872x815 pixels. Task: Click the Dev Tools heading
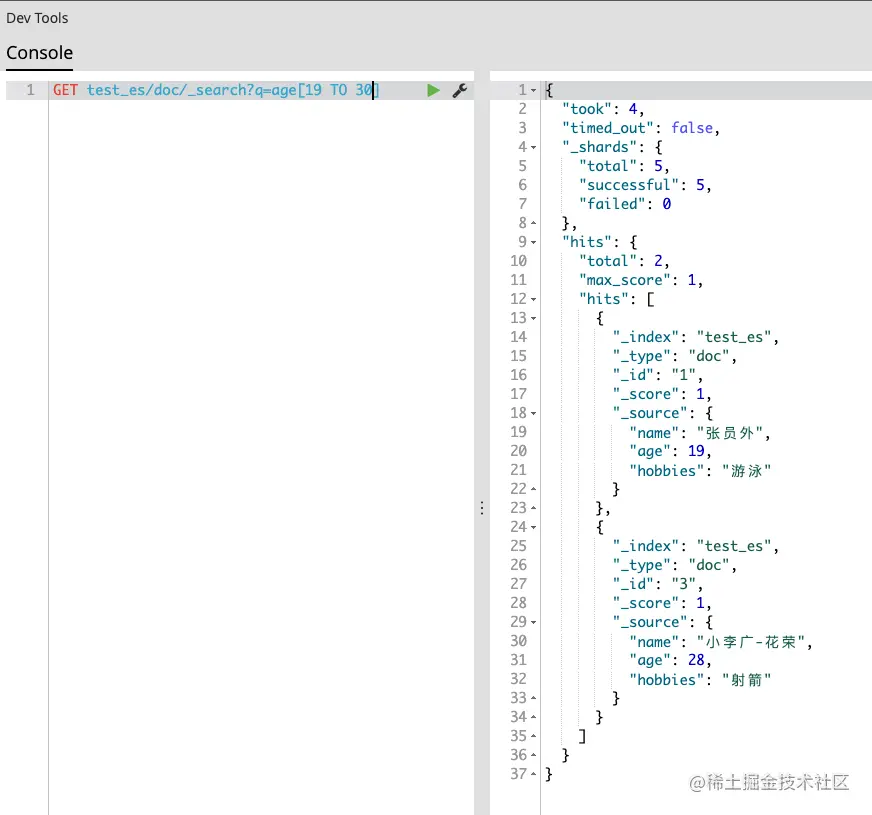point(37,18)
